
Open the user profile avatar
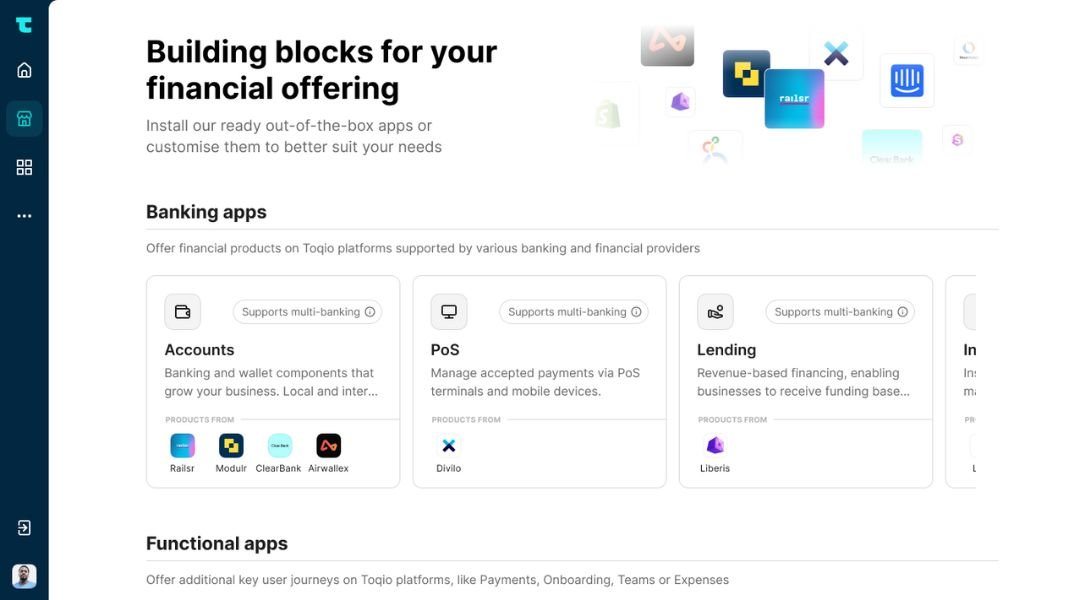coord(24,576)
